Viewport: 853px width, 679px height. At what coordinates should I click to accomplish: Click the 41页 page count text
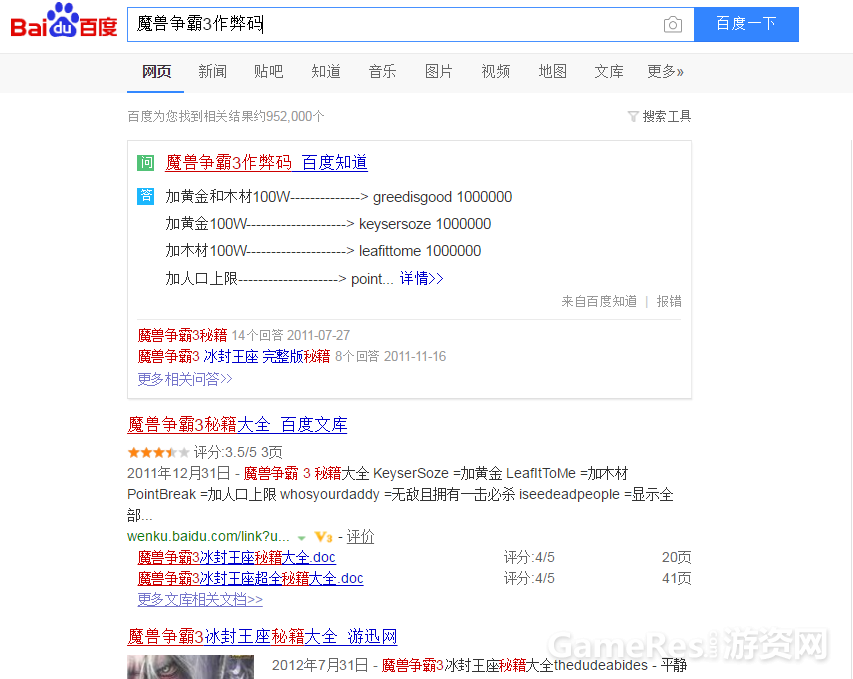[x=676, y=578]
